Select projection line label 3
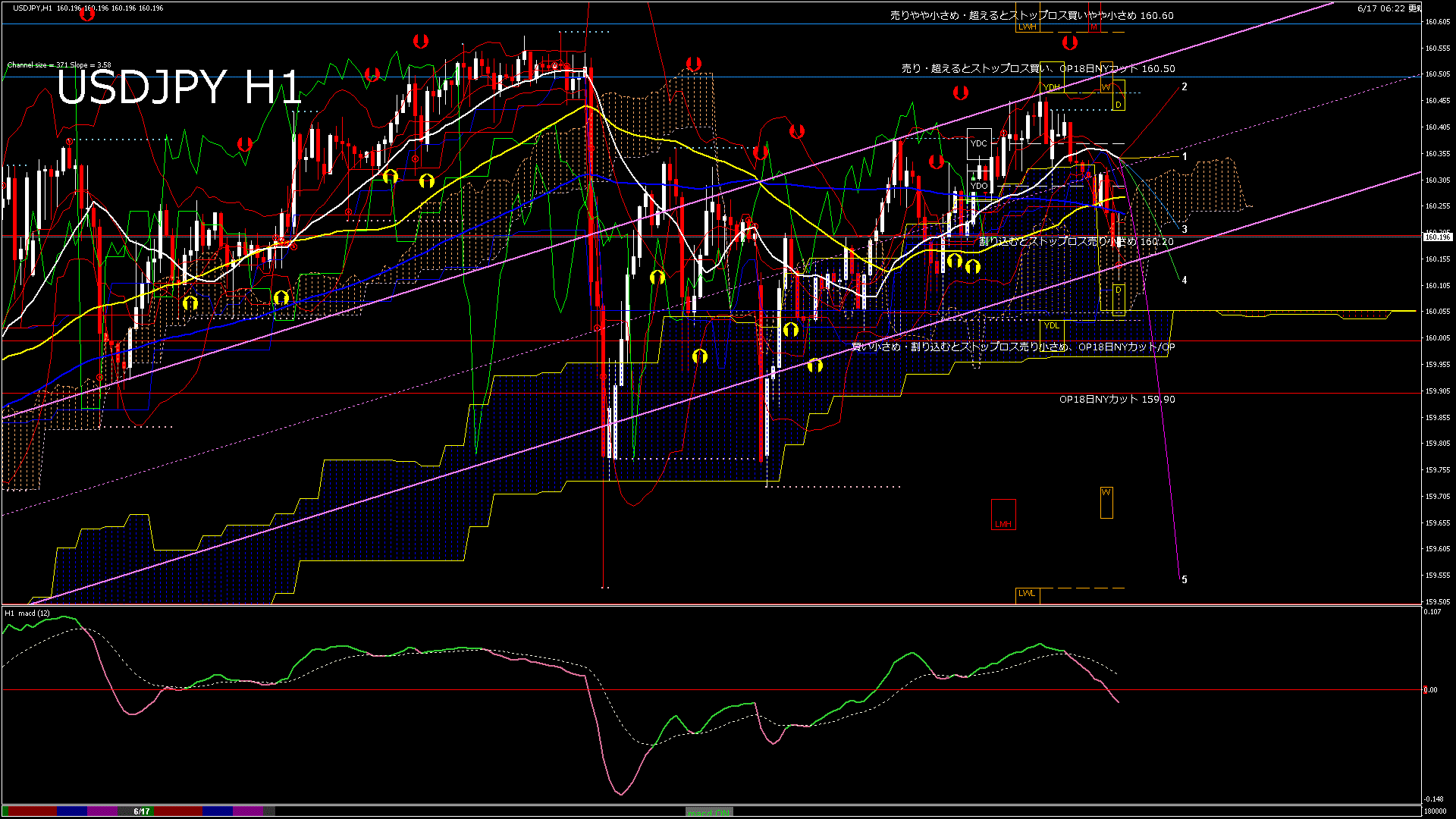Screen dimensions: 1456x819 [1185, 230]
